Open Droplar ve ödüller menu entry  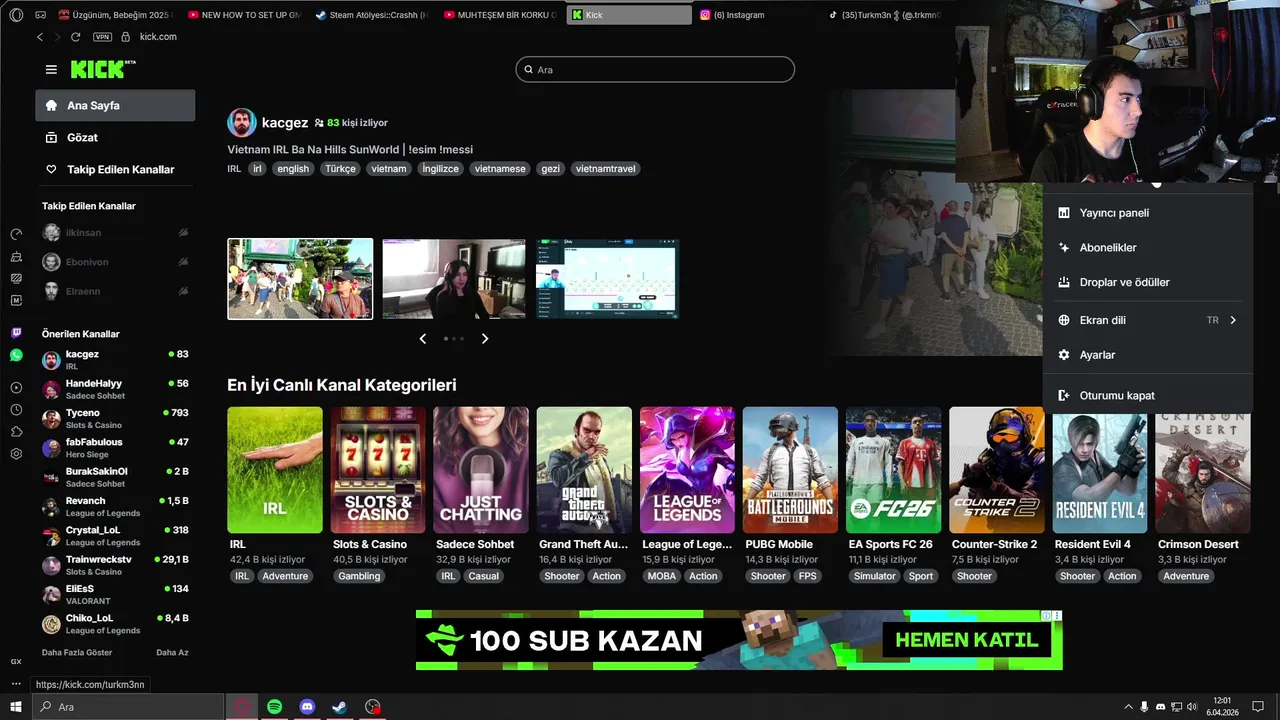point(1148,282)
